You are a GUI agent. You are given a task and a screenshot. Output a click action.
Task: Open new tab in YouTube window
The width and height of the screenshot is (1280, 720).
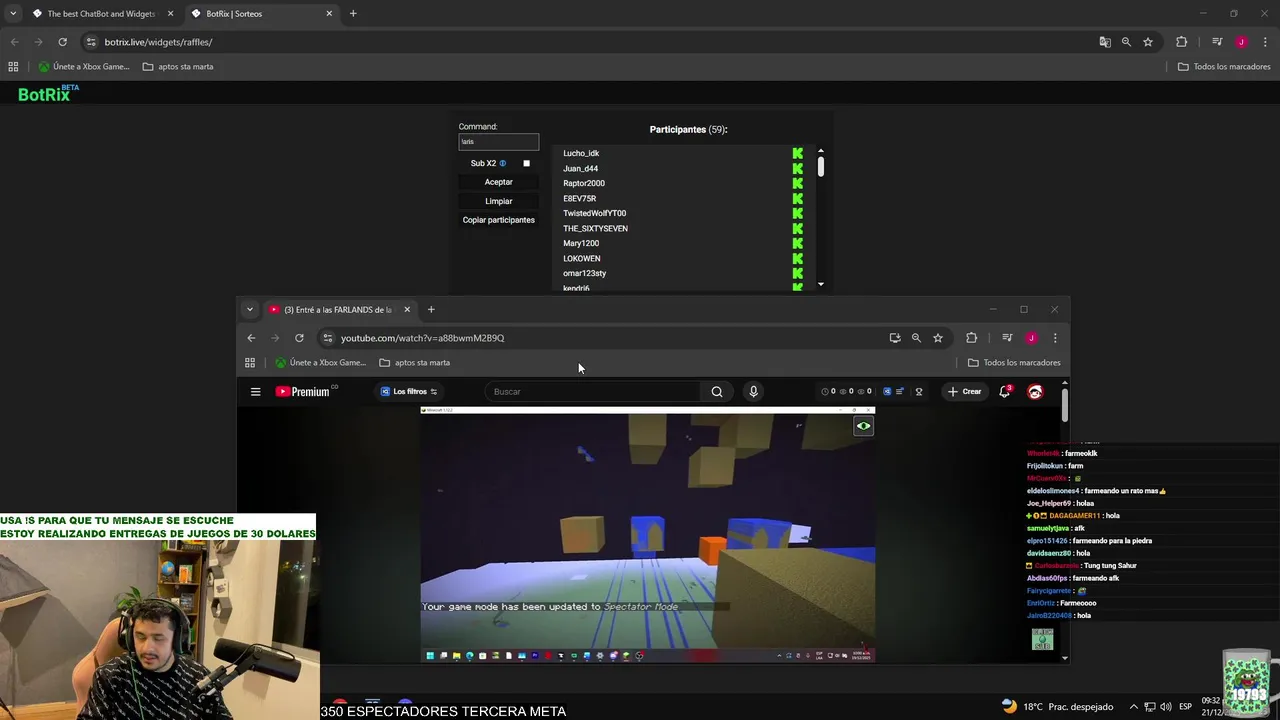(x=431, y=310)
